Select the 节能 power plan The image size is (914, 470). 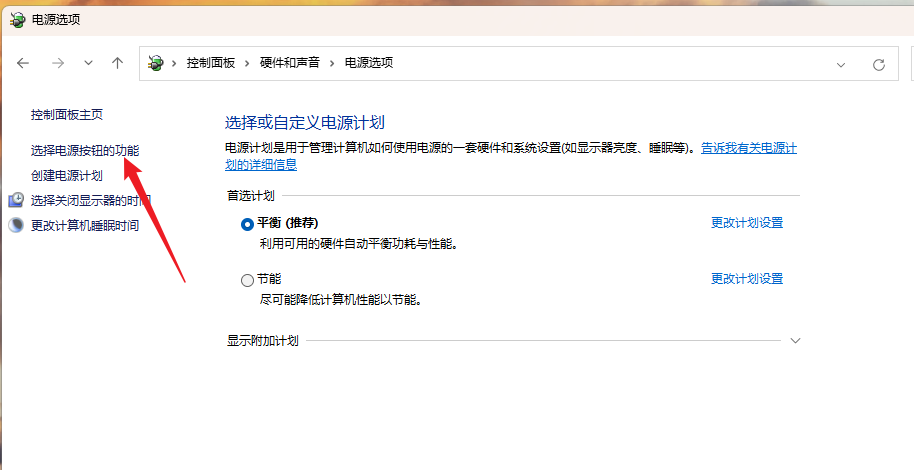click(247, 280)
